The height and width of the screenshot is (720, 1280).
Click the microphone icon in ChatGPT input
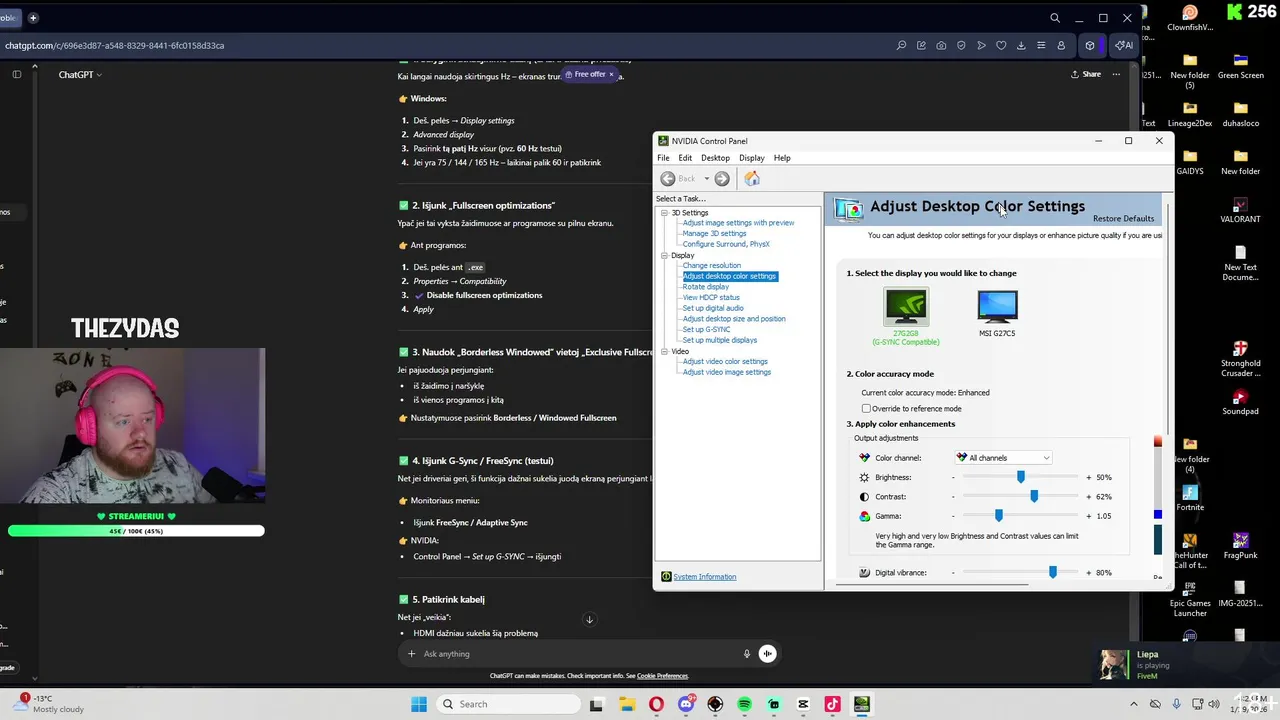tap(746, 654)
